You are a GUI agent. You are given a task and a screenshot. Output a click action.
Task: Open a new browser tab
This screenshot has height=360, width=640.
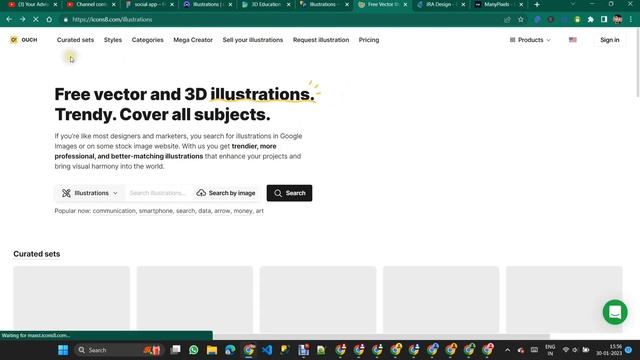click(537, 4)
